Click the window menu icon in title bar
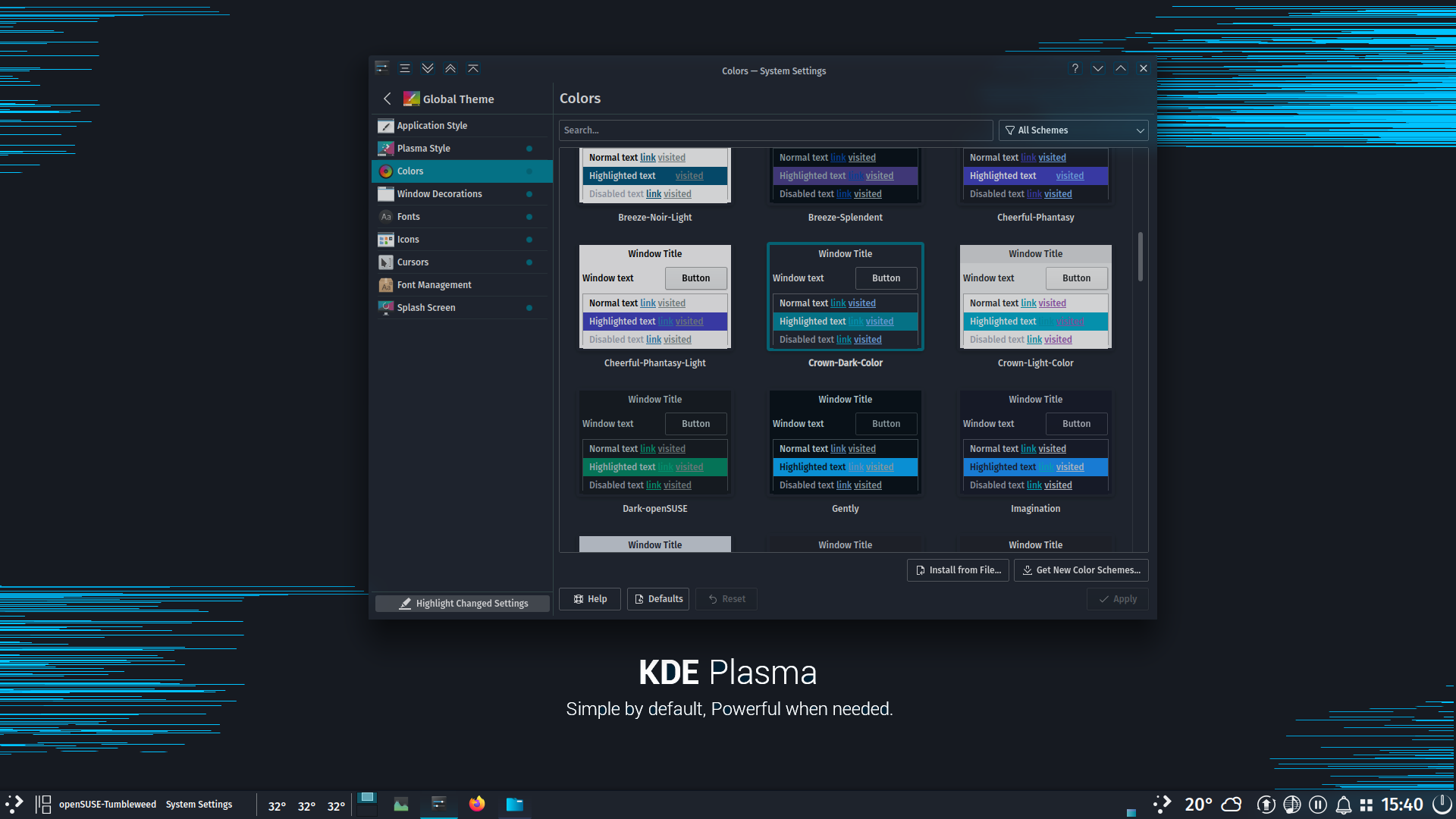This screenshot has height=819, width=1456. [382, 68]
